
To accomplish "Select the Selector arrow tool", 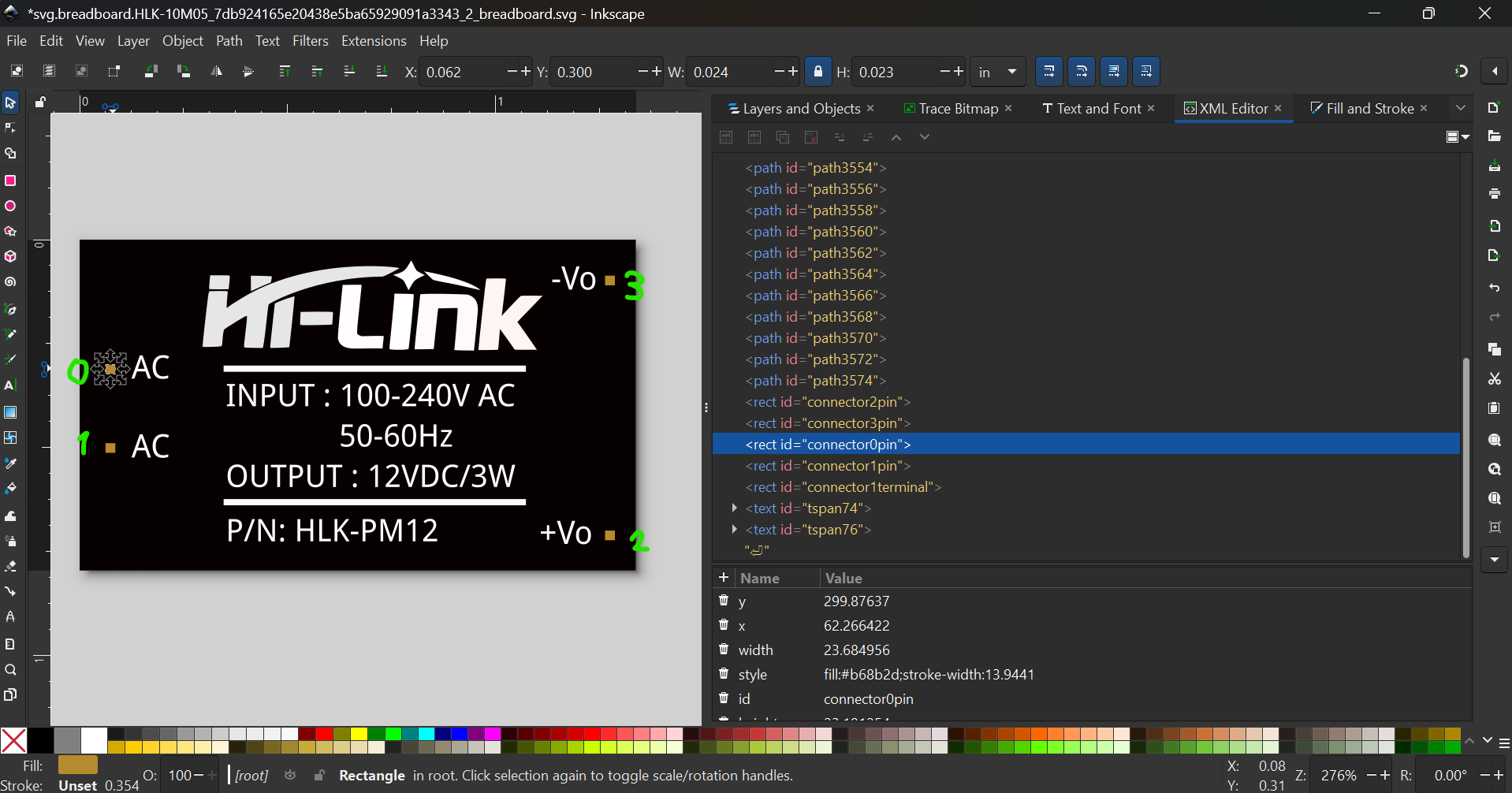I will point(10,102).
